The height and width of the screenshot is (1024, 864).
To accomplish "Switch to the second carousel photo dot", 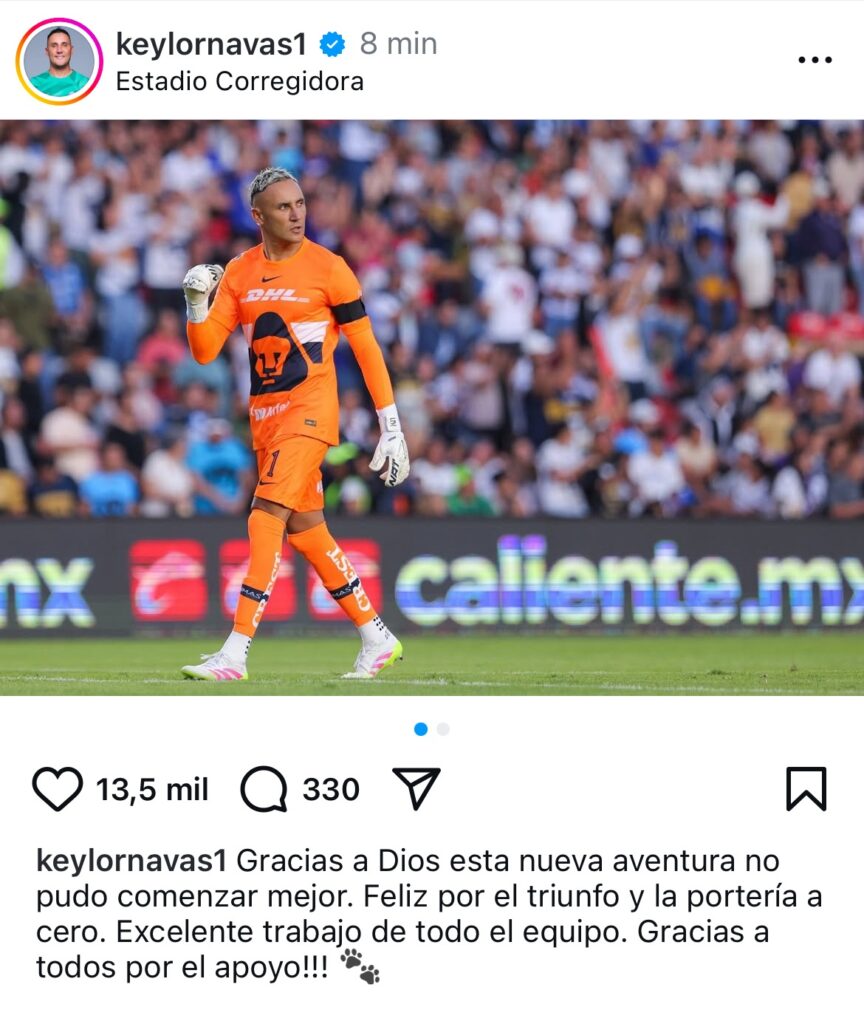I will coord(443,729).
